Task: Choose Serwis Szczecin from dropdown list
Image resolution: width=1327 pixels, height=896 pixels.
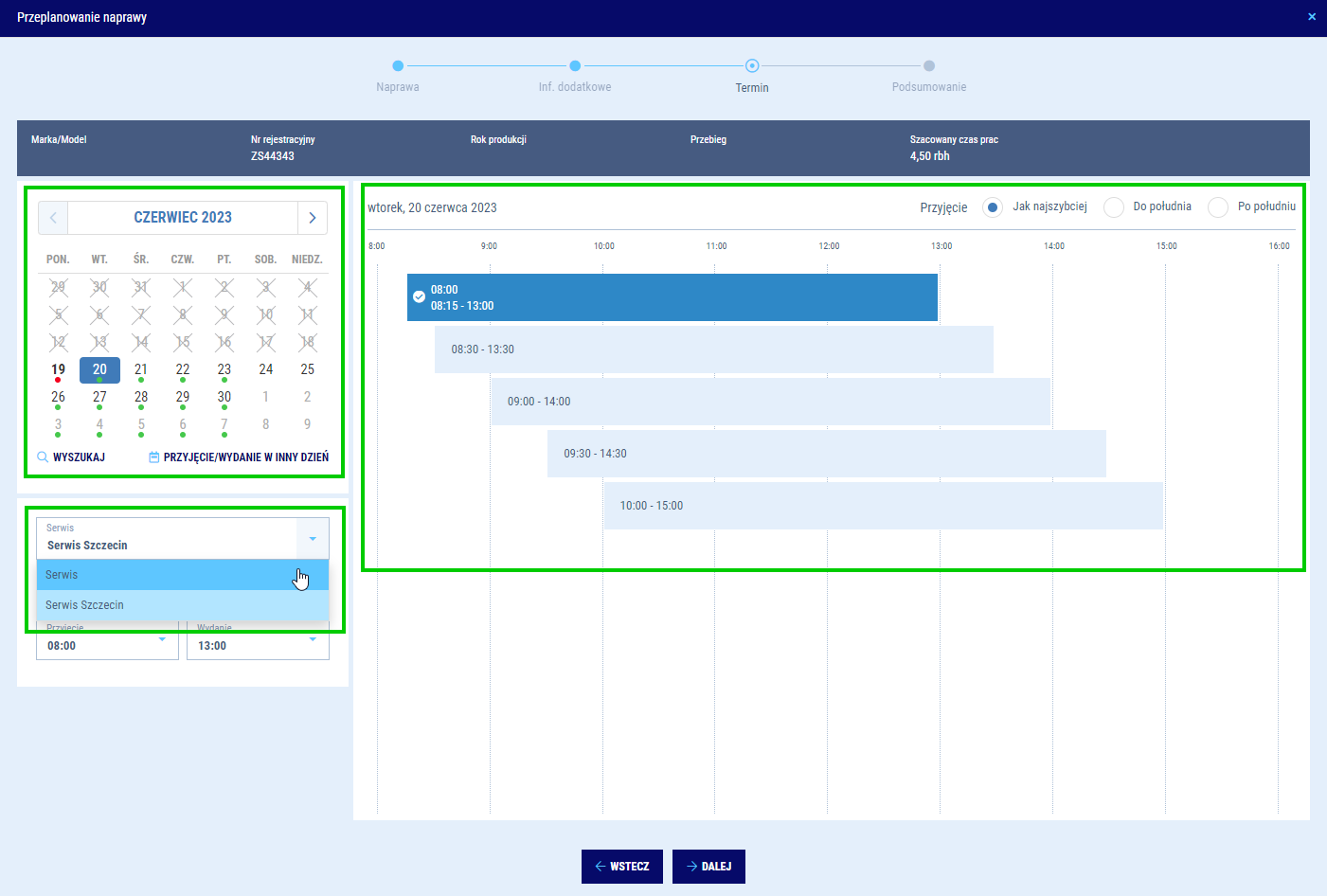Action: coord(183,605)
